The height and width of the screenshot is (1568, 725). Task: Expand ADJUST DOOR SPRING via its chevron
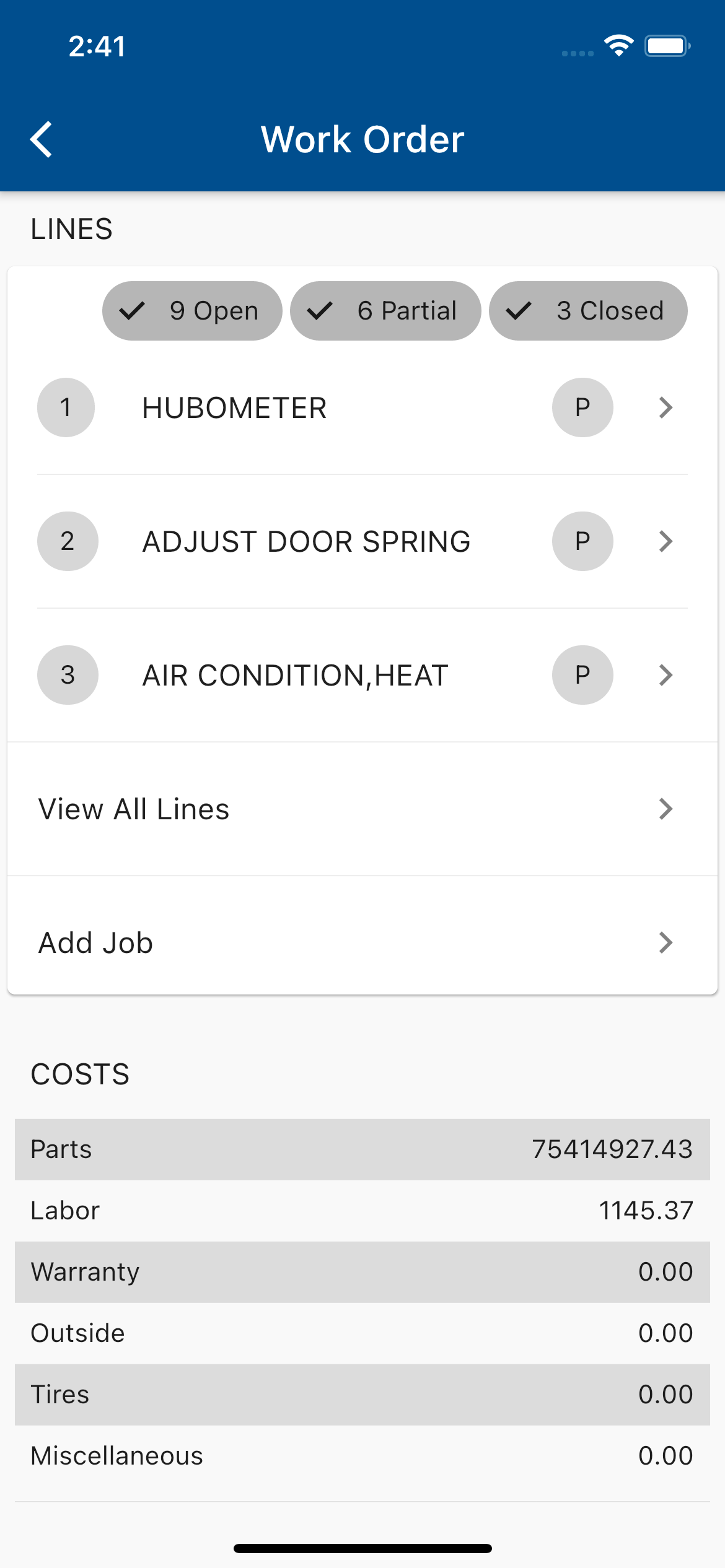click(666, 541)
